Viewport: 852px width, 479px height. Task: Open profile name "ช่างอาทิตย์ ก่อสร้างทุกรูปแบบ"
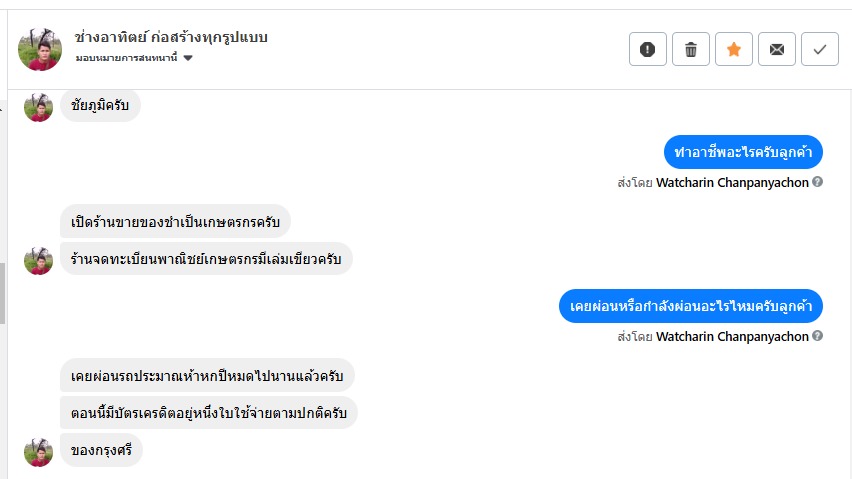click(x=171, y=37)
